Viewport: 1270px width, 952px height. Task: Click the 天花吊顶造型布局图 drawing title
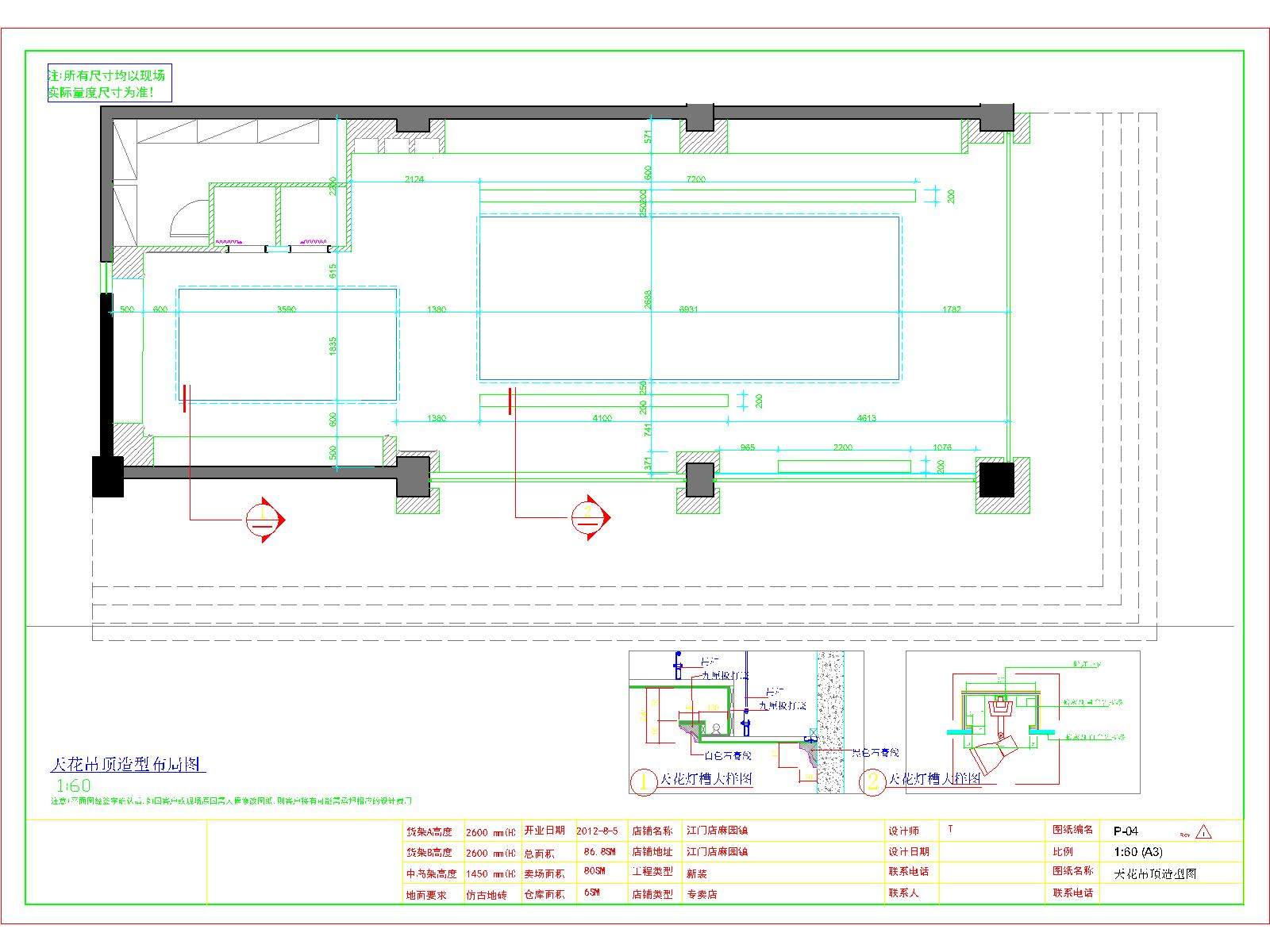(128, 764)
